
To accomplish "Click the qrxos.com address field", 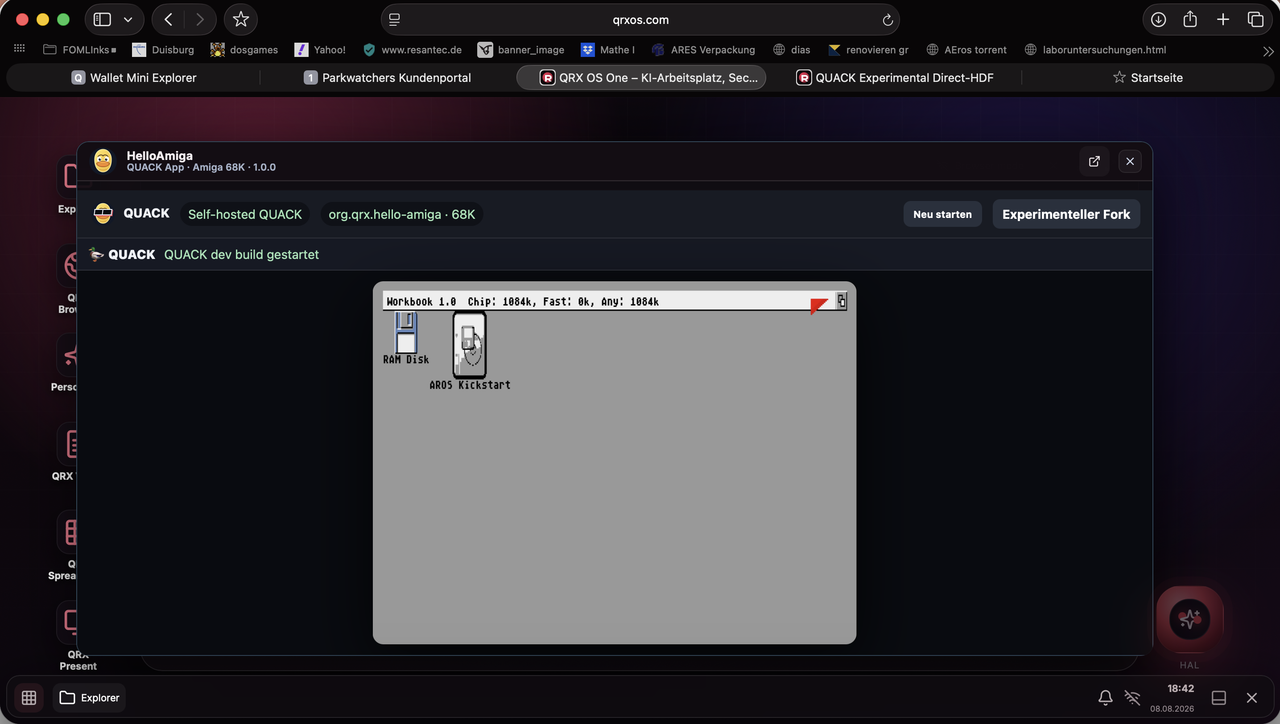I will [640, 20].
